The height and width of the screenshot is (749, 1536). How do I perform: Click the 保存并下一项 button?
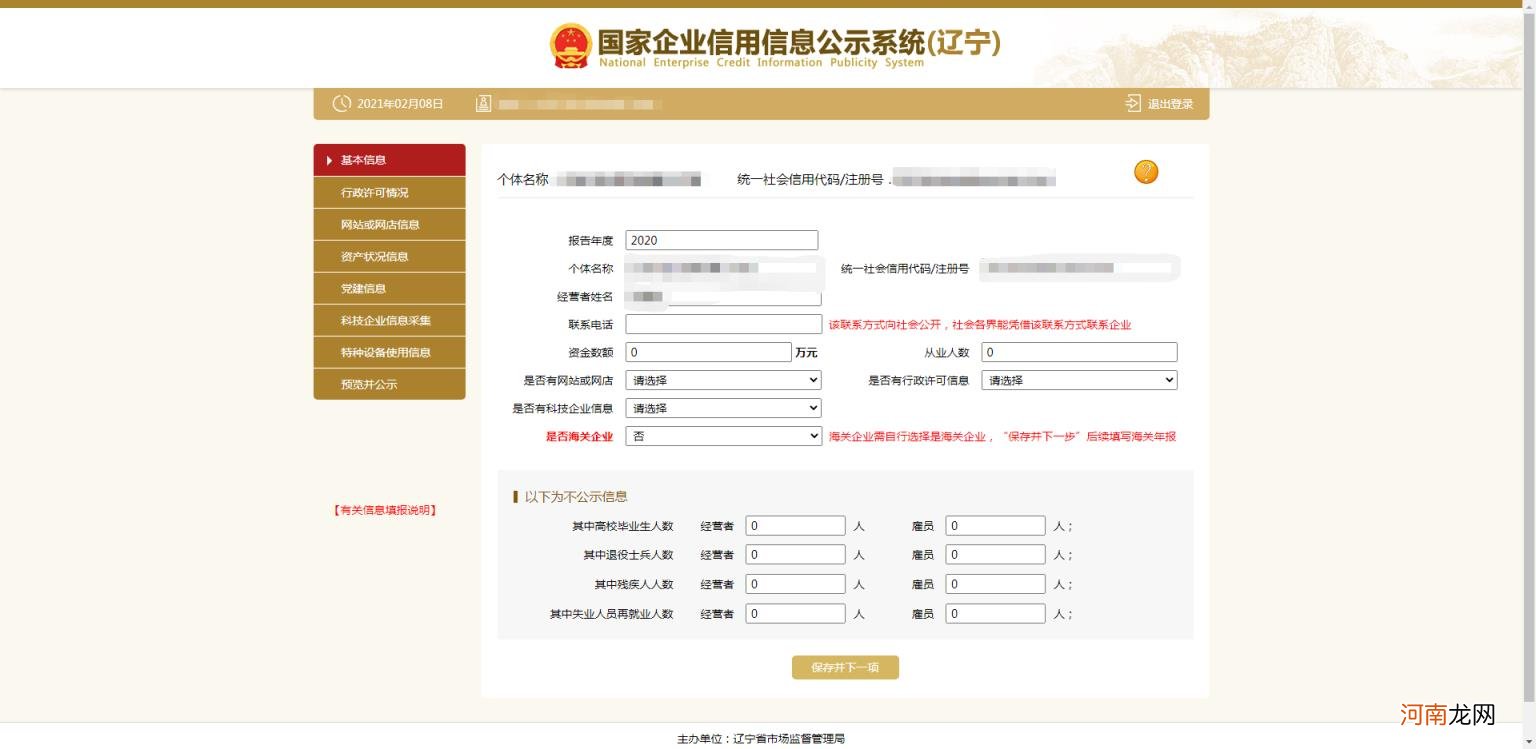point(845,667)
